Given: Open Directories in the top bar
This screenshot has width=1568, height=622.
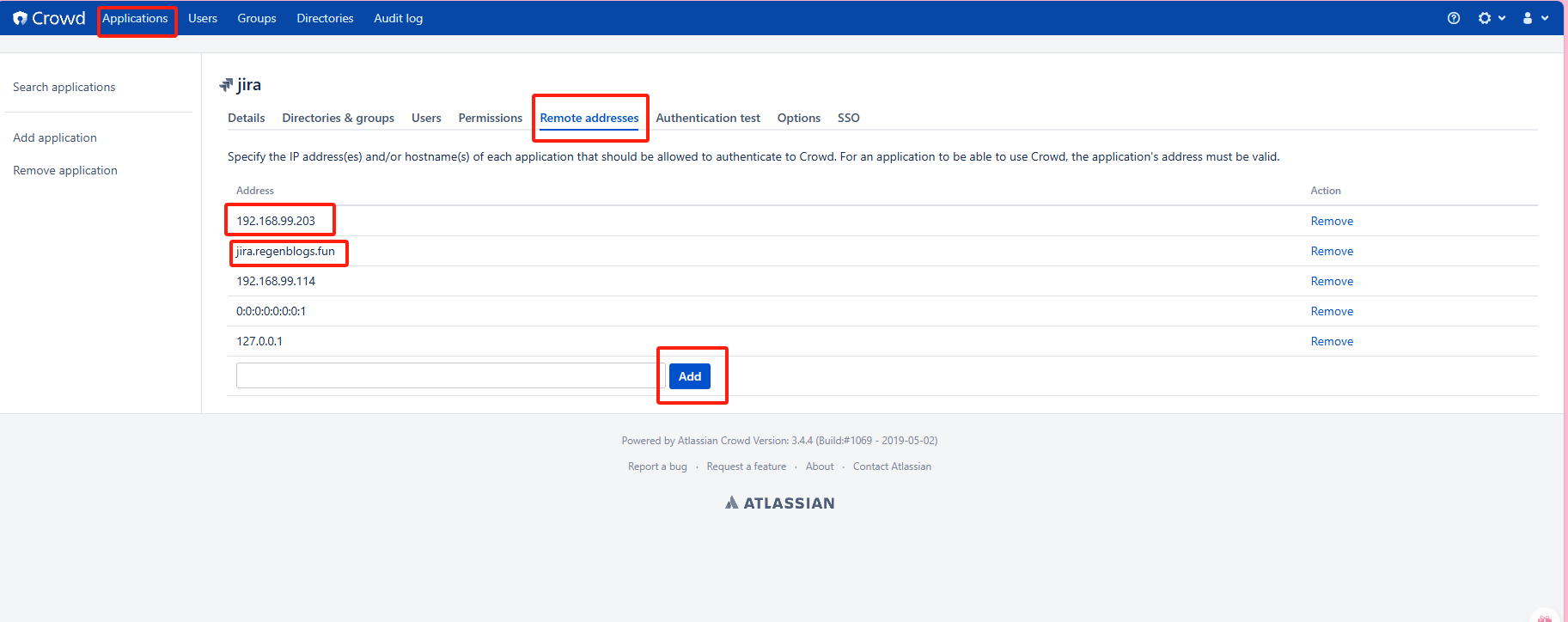Looking at the screenshot, I should pos(325,18).
